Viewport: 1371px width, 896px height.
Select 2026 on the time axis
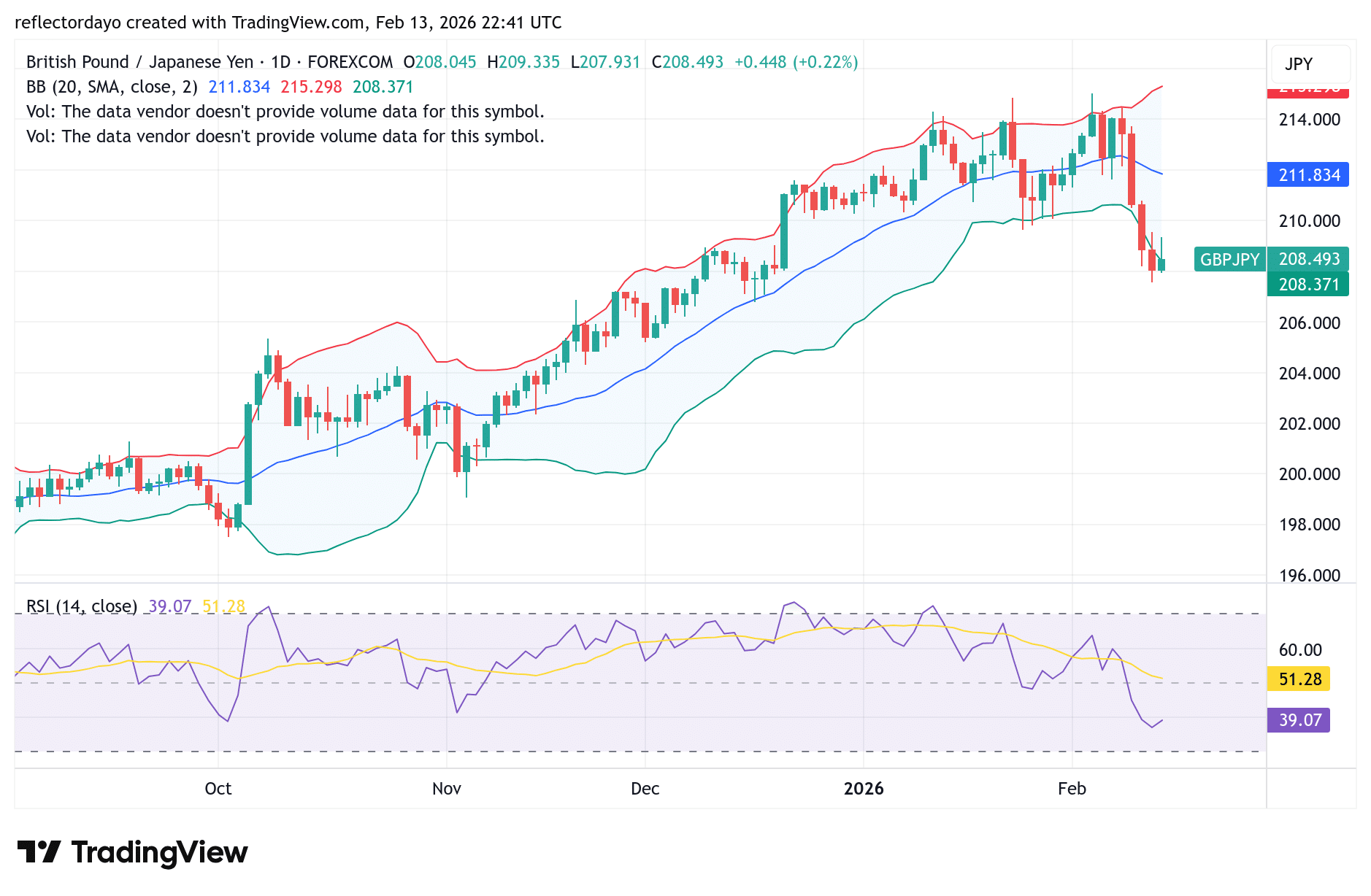pos(864,789)
